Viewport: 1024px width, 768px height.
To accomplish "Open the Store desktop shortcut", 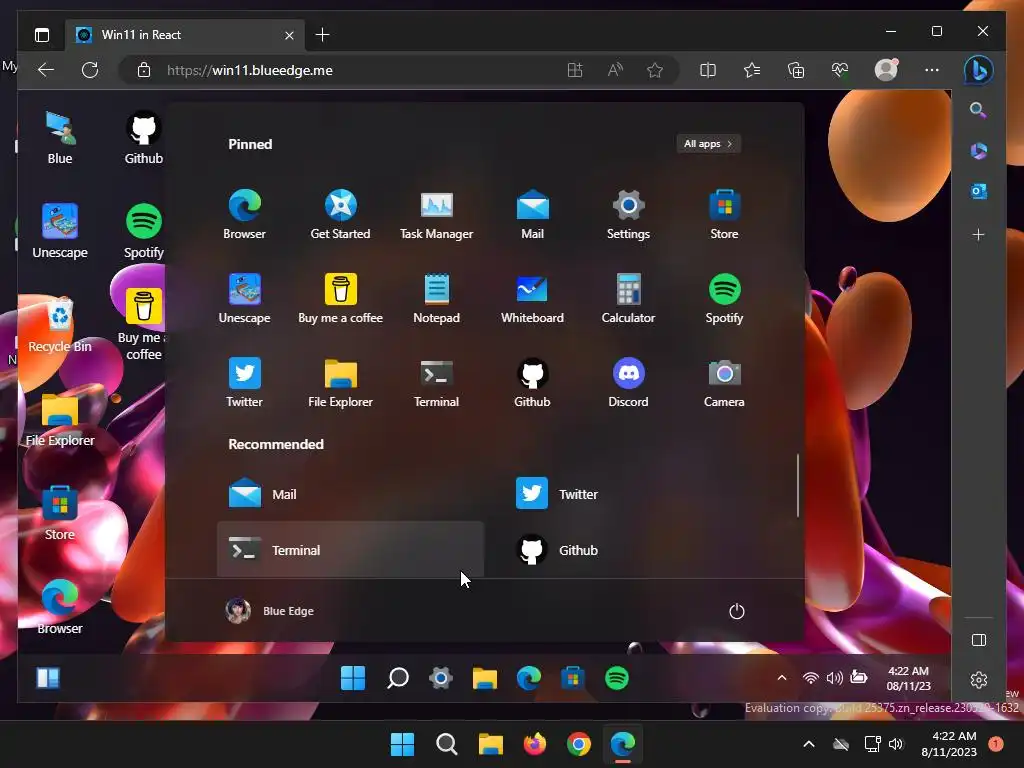I will tap(60, 513).
